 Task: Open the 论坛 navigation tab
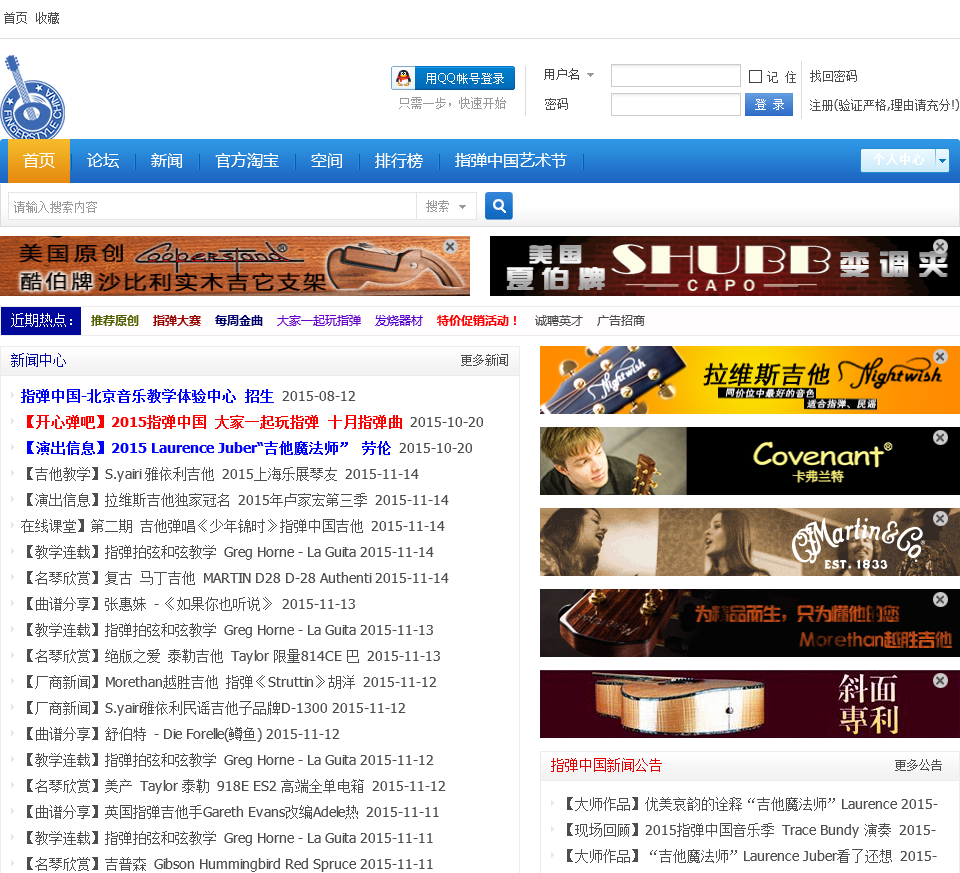[x=103, y=160]
